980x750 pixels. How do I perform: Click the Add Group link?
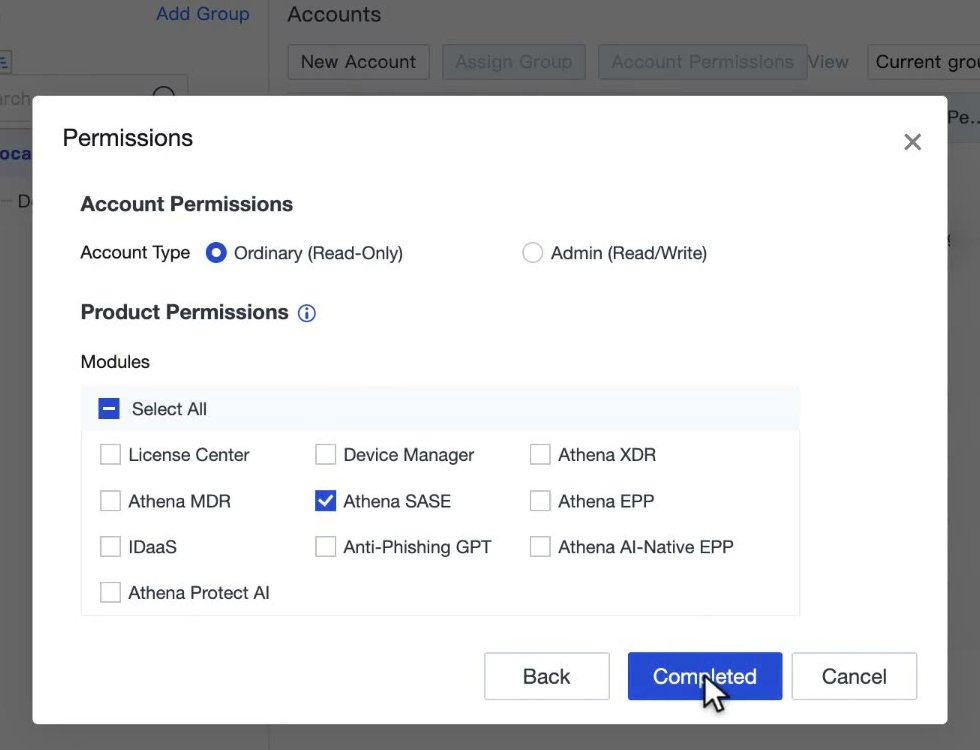point(202,14)
